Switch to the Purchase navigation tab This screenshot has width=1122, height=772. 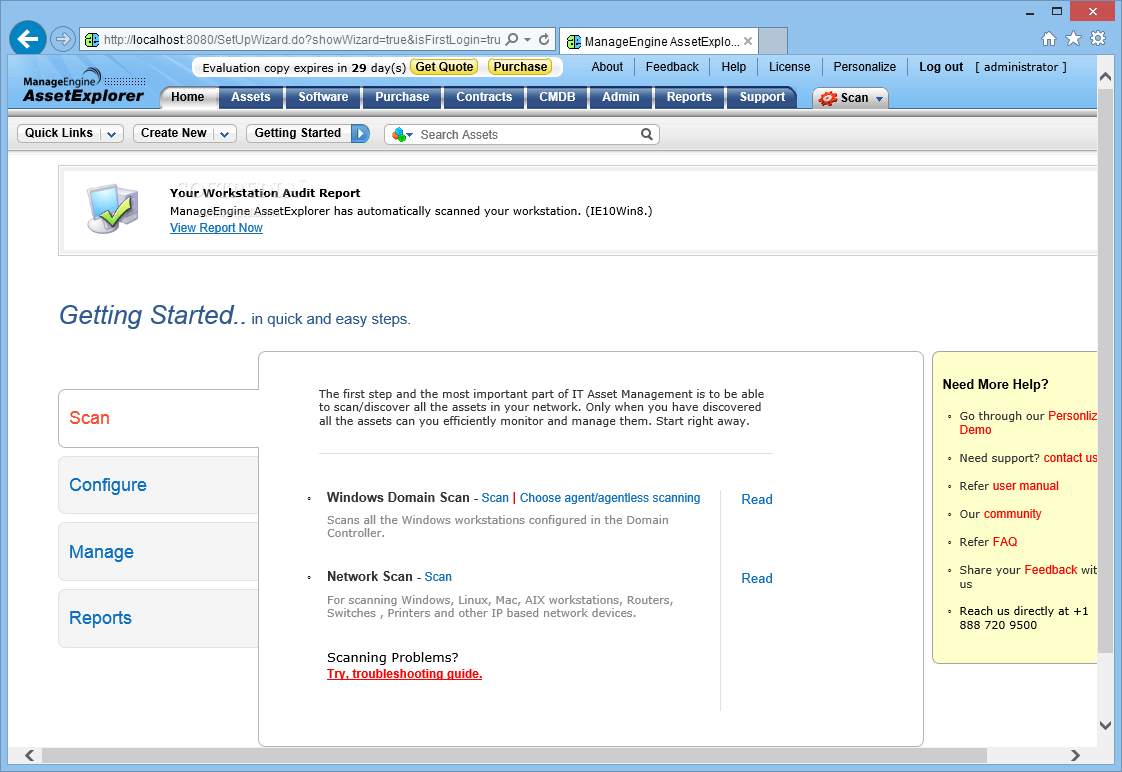tap(402, 97)
